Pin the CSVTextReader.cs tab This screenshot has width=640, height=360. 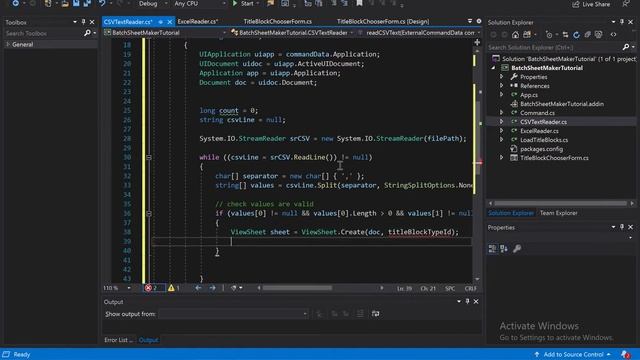[161, 22]
